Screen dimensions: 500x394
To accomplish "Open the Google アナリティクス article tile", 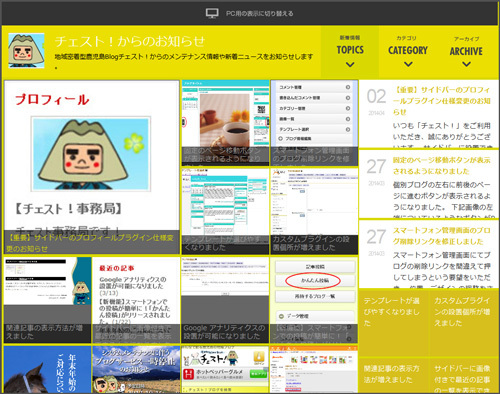I will [225, 300].
